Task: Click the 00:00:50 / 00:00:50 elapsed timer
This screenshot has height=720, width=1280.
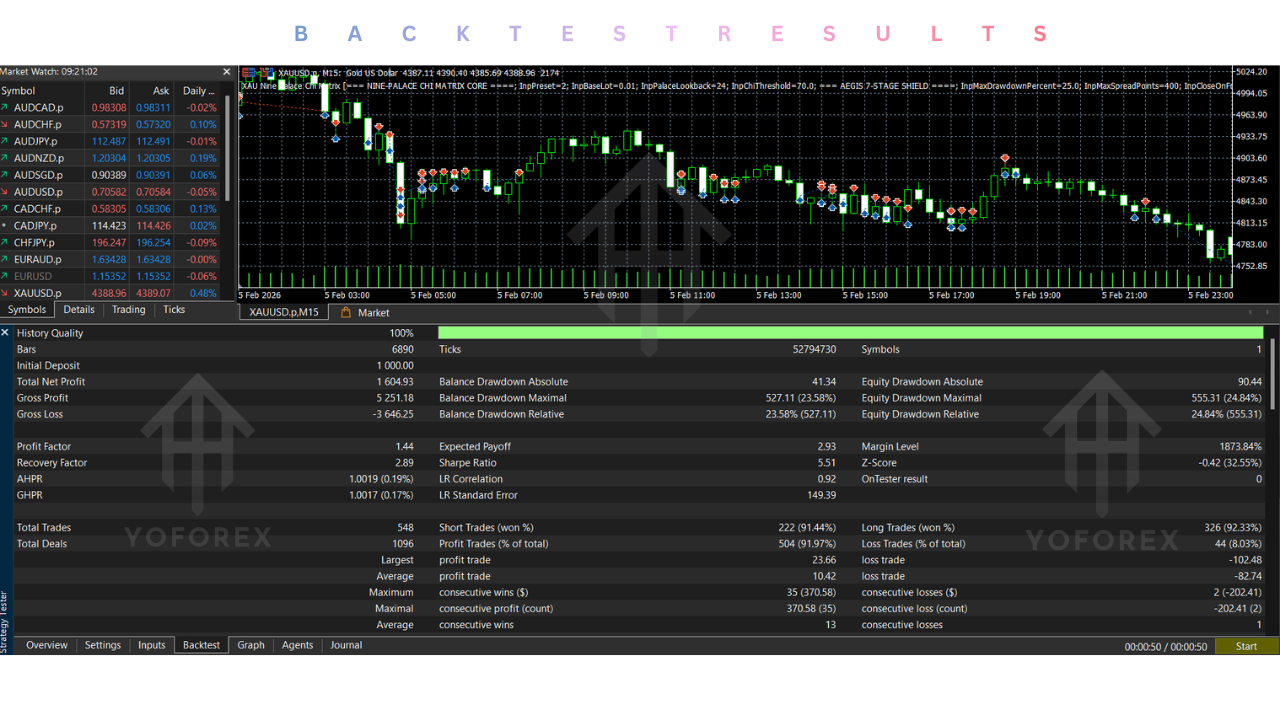Action: pyautogui.click(x=1165, y=647)
